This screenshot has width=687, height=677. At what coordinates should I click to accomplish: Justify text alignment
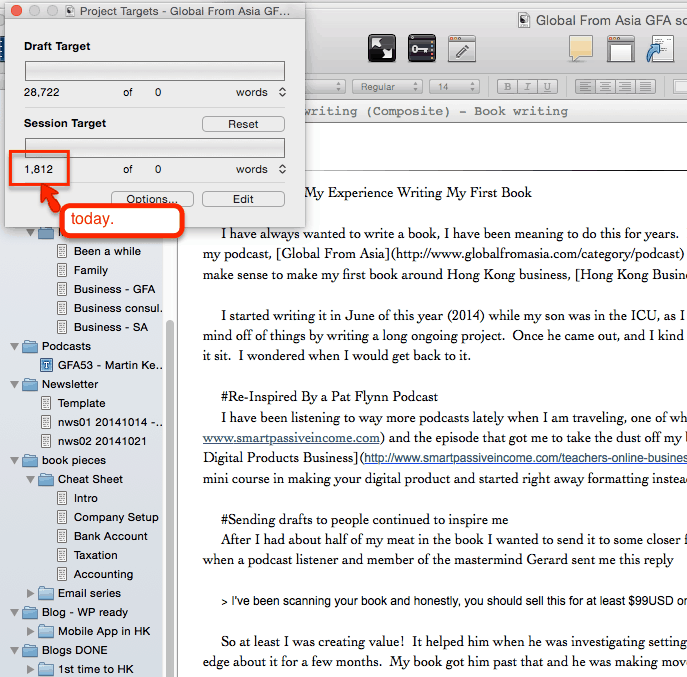coord(645,87)
